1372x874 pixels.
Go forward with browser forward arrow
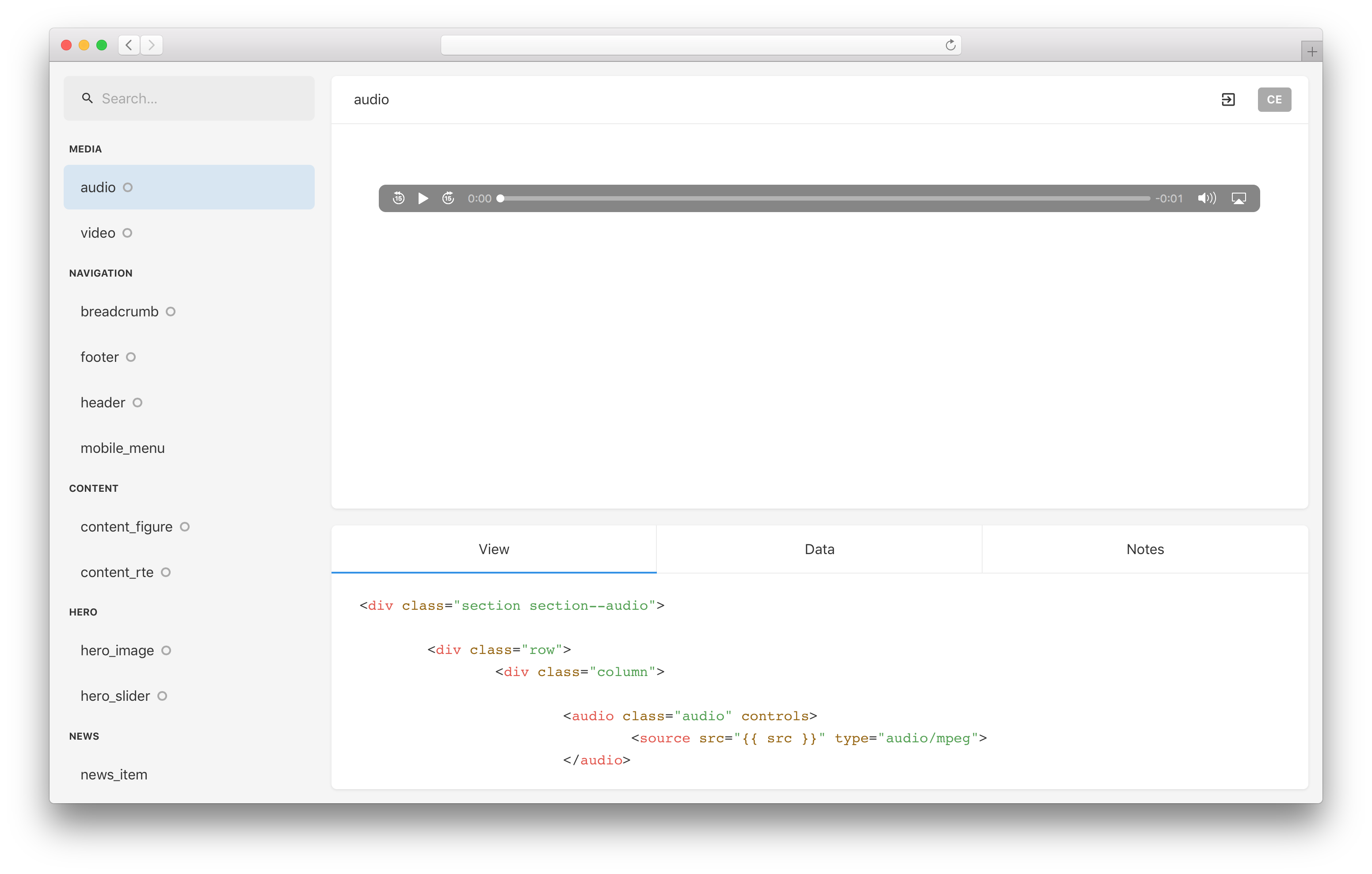coord(152,45)
